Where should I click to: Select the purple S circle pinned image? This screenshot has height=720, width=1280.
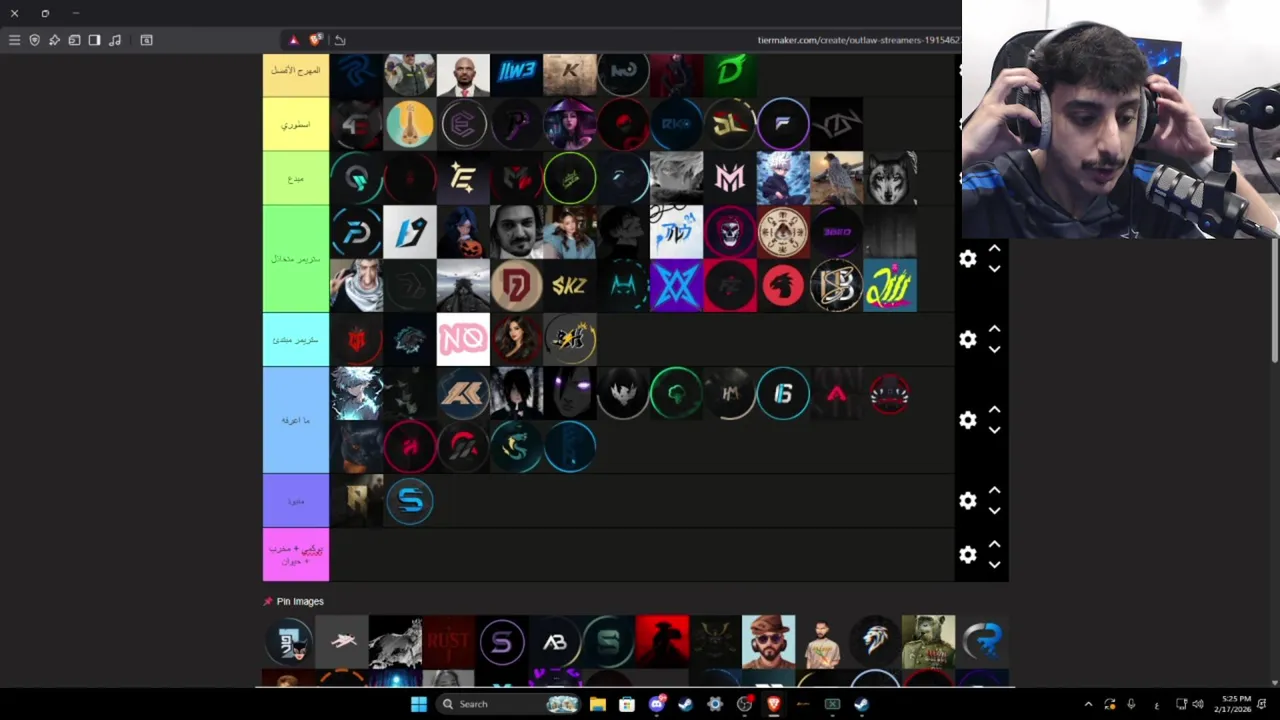click(x=501, y=642)
